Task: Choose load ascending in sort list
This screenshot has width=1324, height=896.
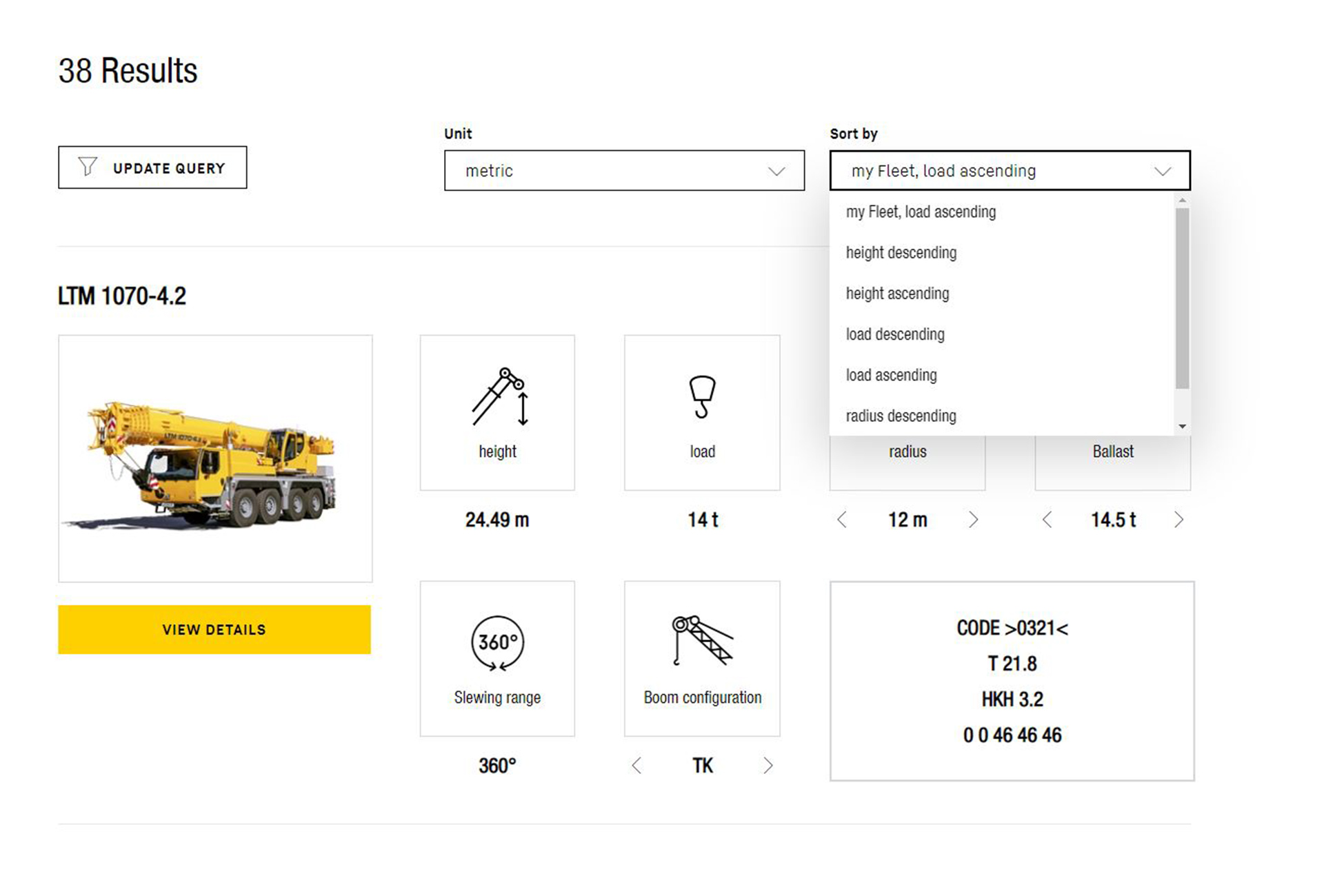Action: pos(891,376)
